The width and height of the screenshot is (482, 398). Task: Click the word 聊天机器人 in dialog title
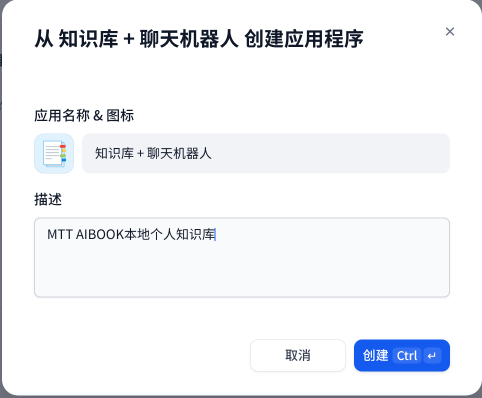click(x=189, y=39)
